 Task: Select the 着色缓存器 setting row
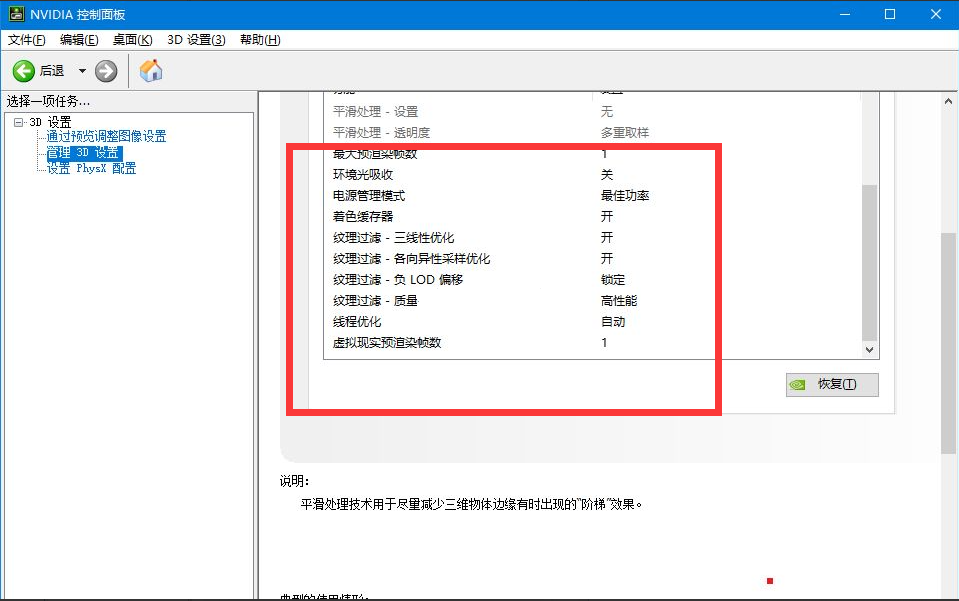592,216
